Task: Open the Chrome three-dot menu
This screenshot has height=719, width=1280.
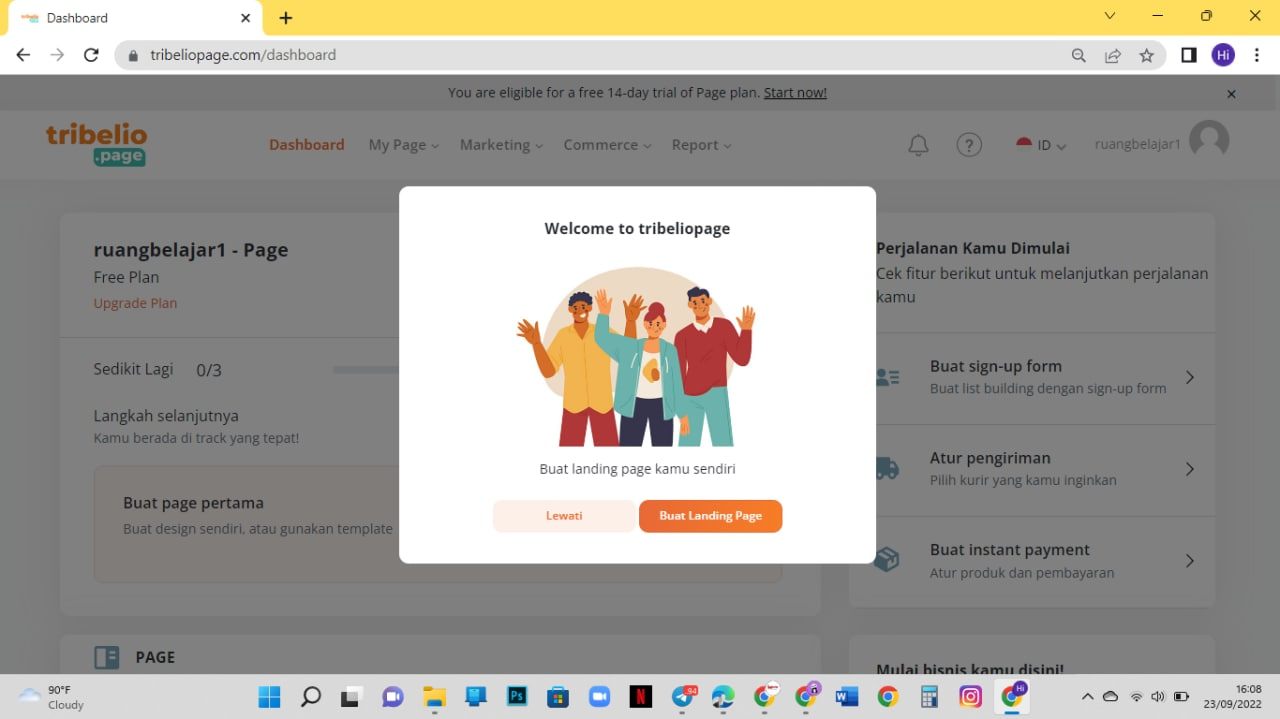Action: click(1256, 55)
